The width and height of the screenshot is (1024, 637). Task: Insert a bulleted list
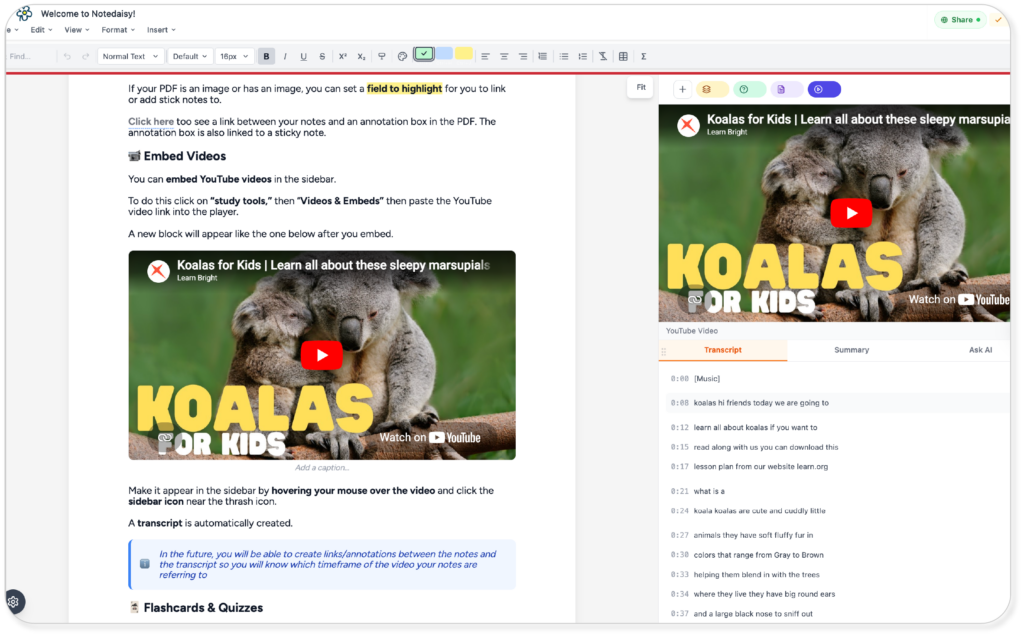point(564,57)
